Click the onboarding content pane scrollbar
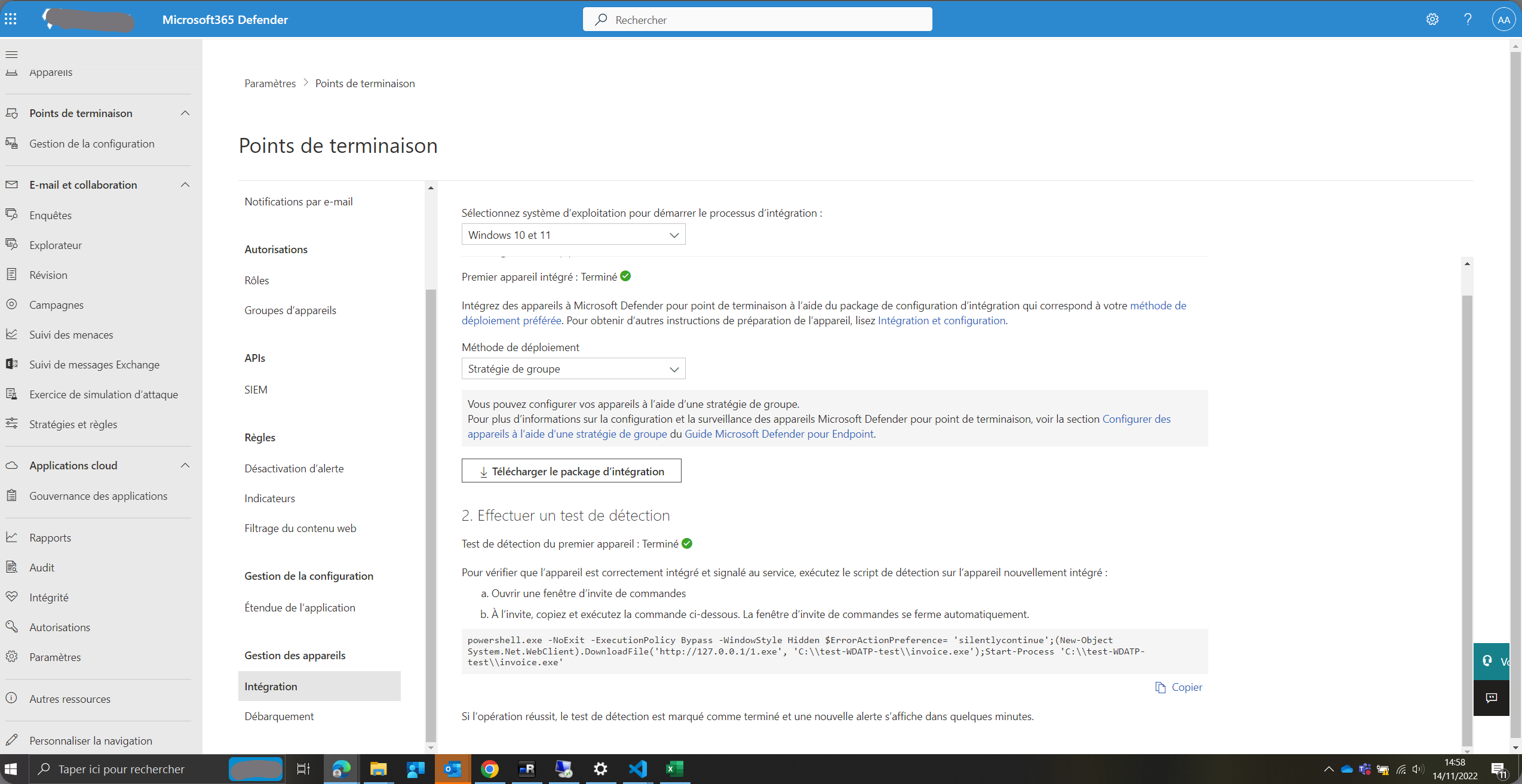The width and height of the screenshot is (1522, 784). click(x=1467, y=519)
